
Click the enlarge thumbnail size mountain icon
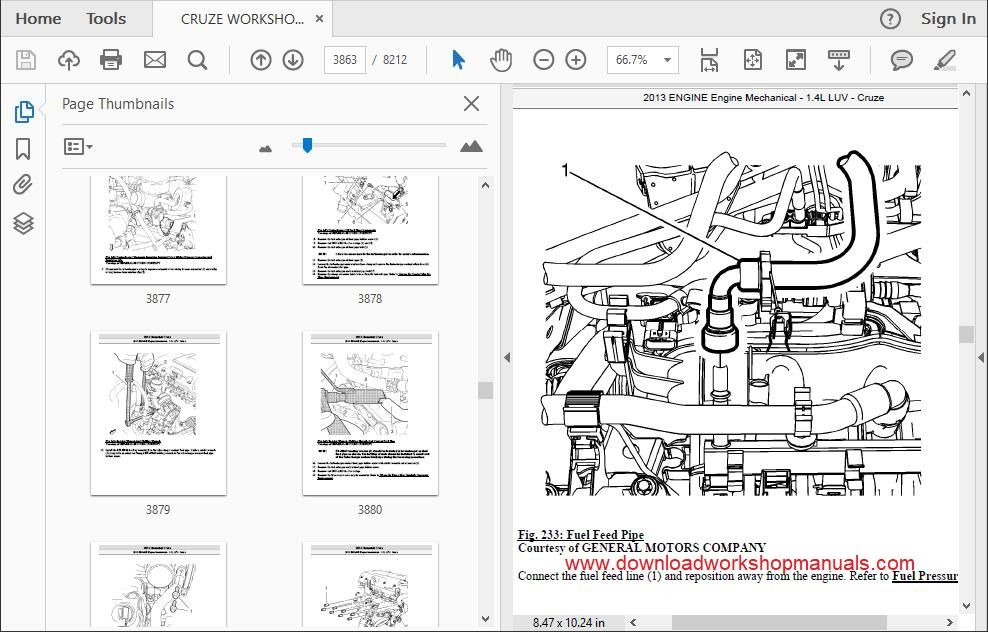[x=471, y=146]
